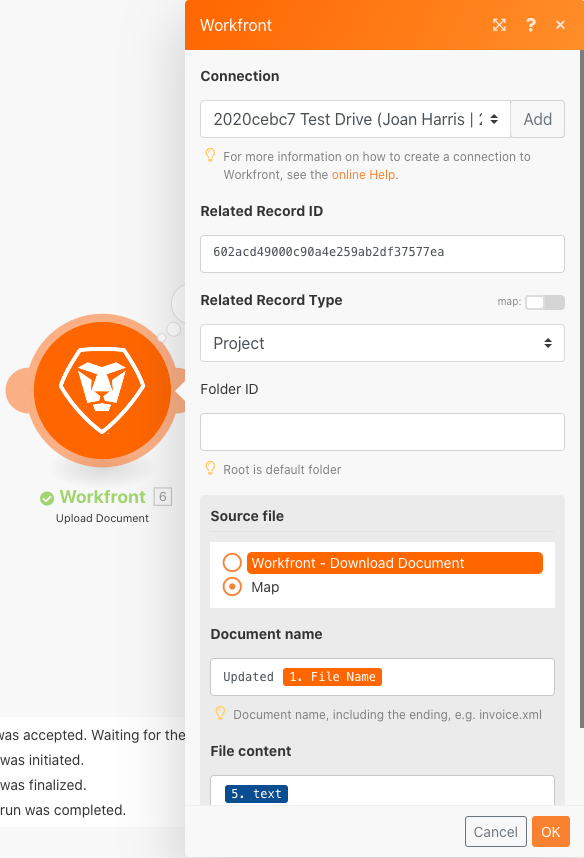Select the Map radio option

(x=232, y=587)
